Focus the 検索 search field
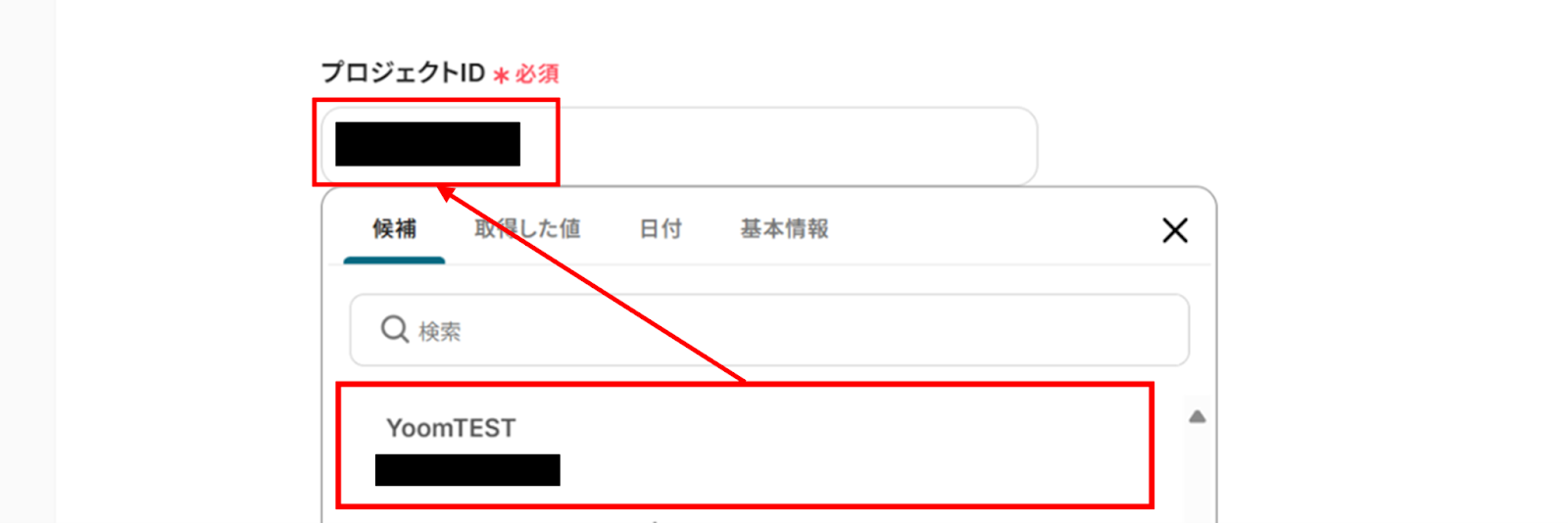 pyautogui.click(x=769, y=330)
